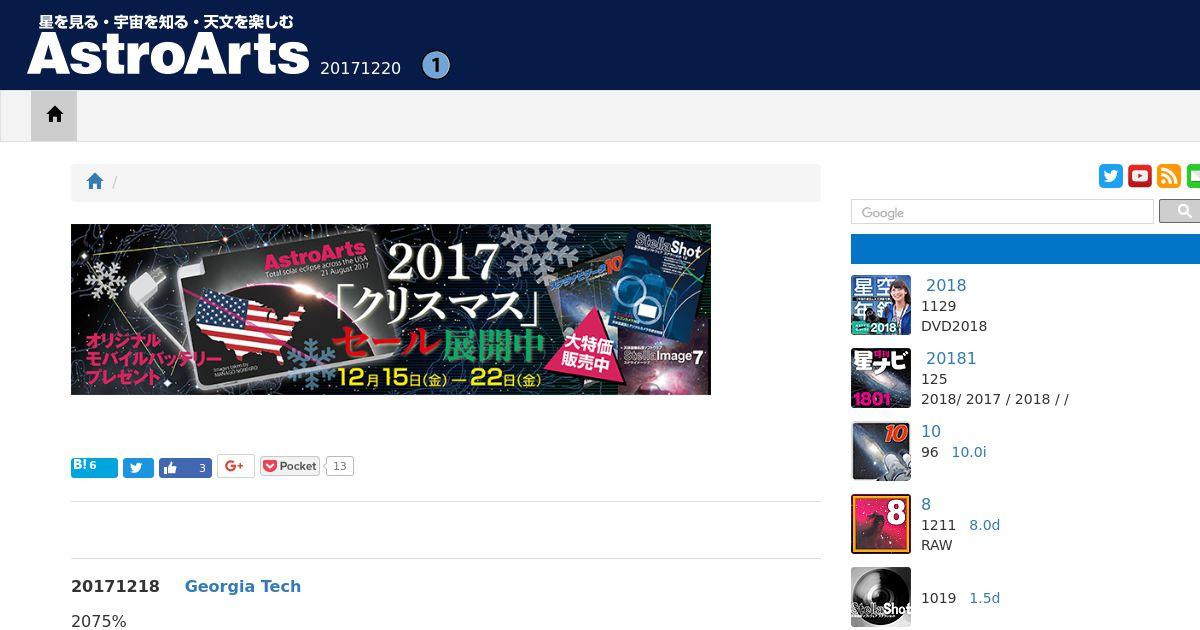
Task: Open the Twitter icon at top right
Action: (1111, 176)
